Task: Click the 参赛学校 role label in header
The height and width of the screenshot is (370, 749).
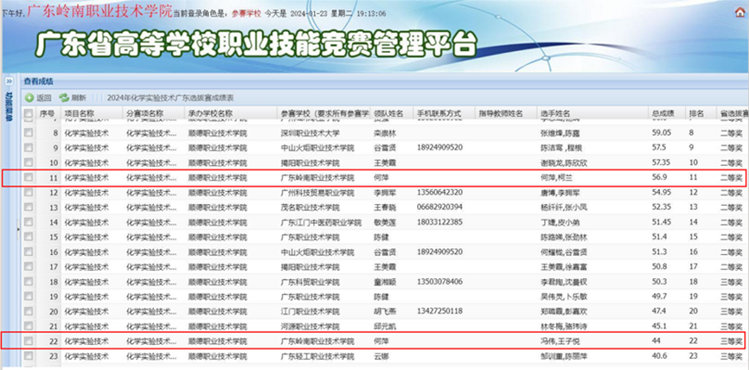Action: [246, 14]
